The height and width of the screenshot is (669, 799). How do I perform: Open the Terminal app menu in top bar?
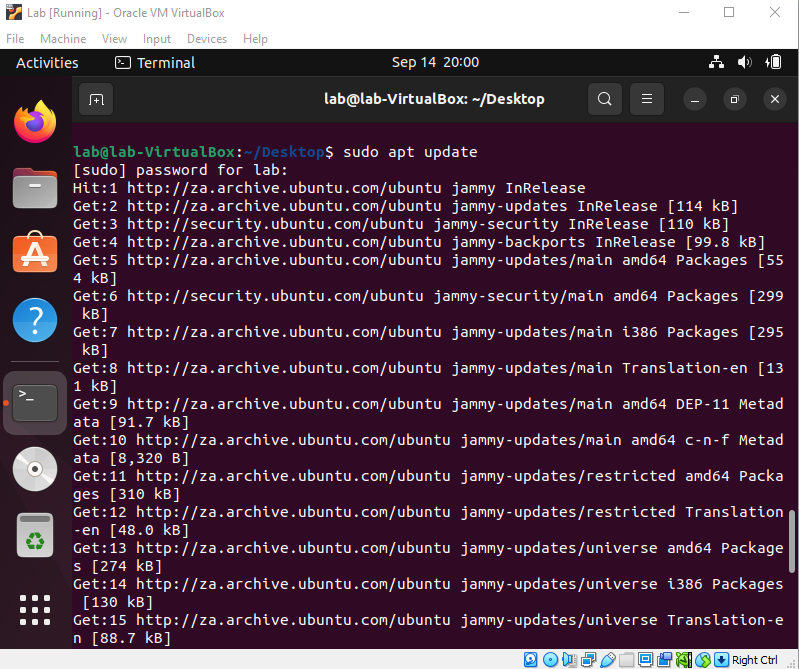(x=155, y=63)
